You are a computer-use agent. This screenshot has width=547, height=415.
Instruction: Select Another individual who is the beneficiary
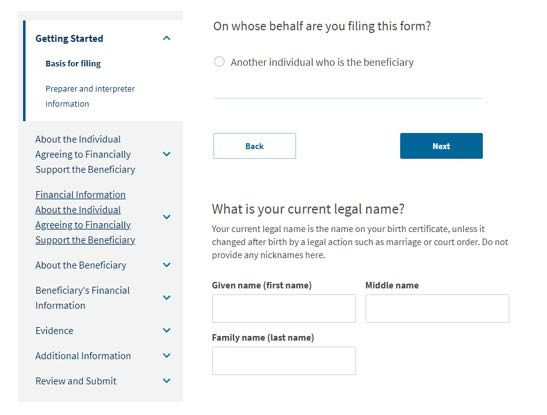point(219,62)
